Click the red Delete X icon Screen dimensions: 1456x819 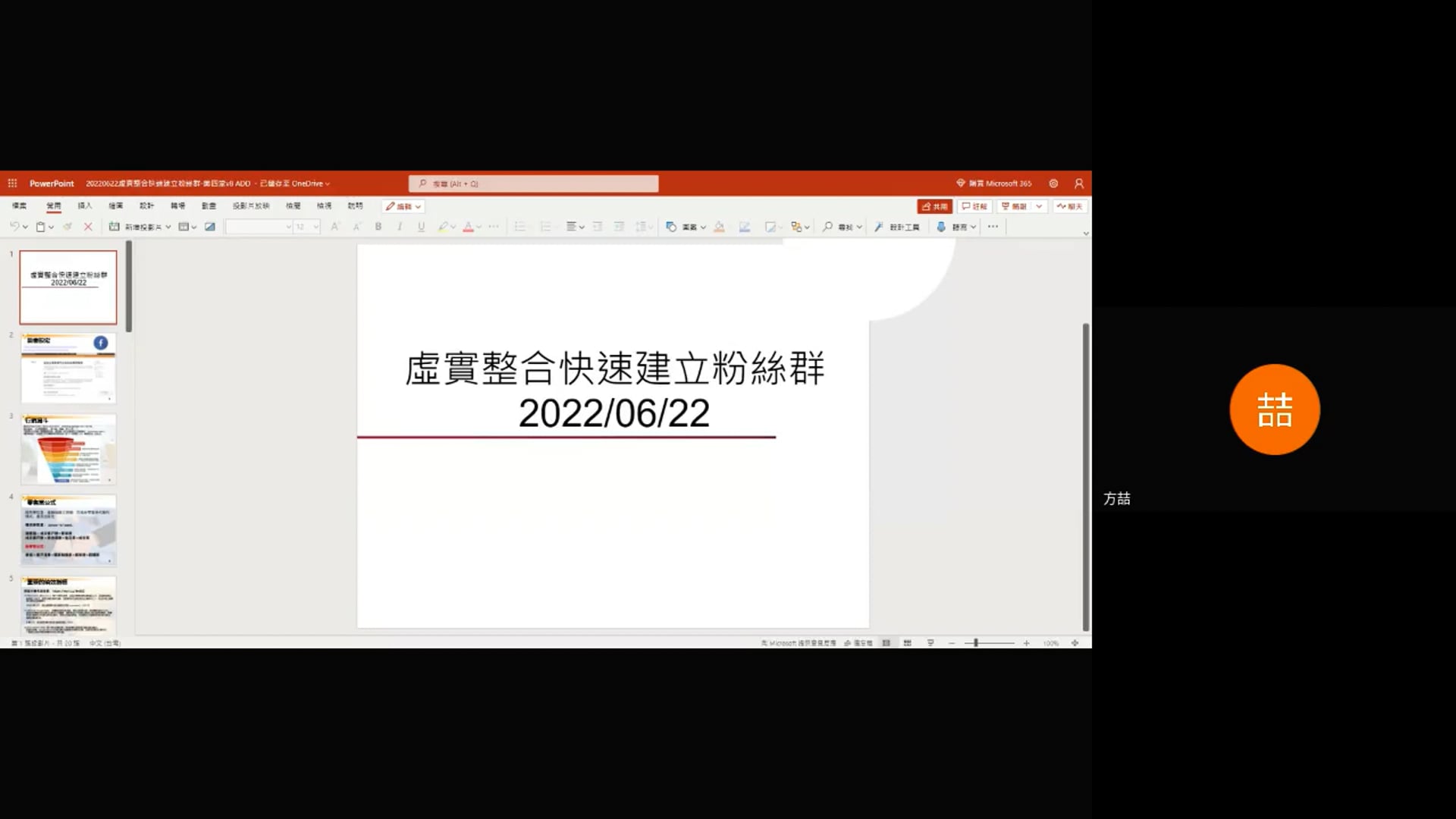(x=88, y=227)
